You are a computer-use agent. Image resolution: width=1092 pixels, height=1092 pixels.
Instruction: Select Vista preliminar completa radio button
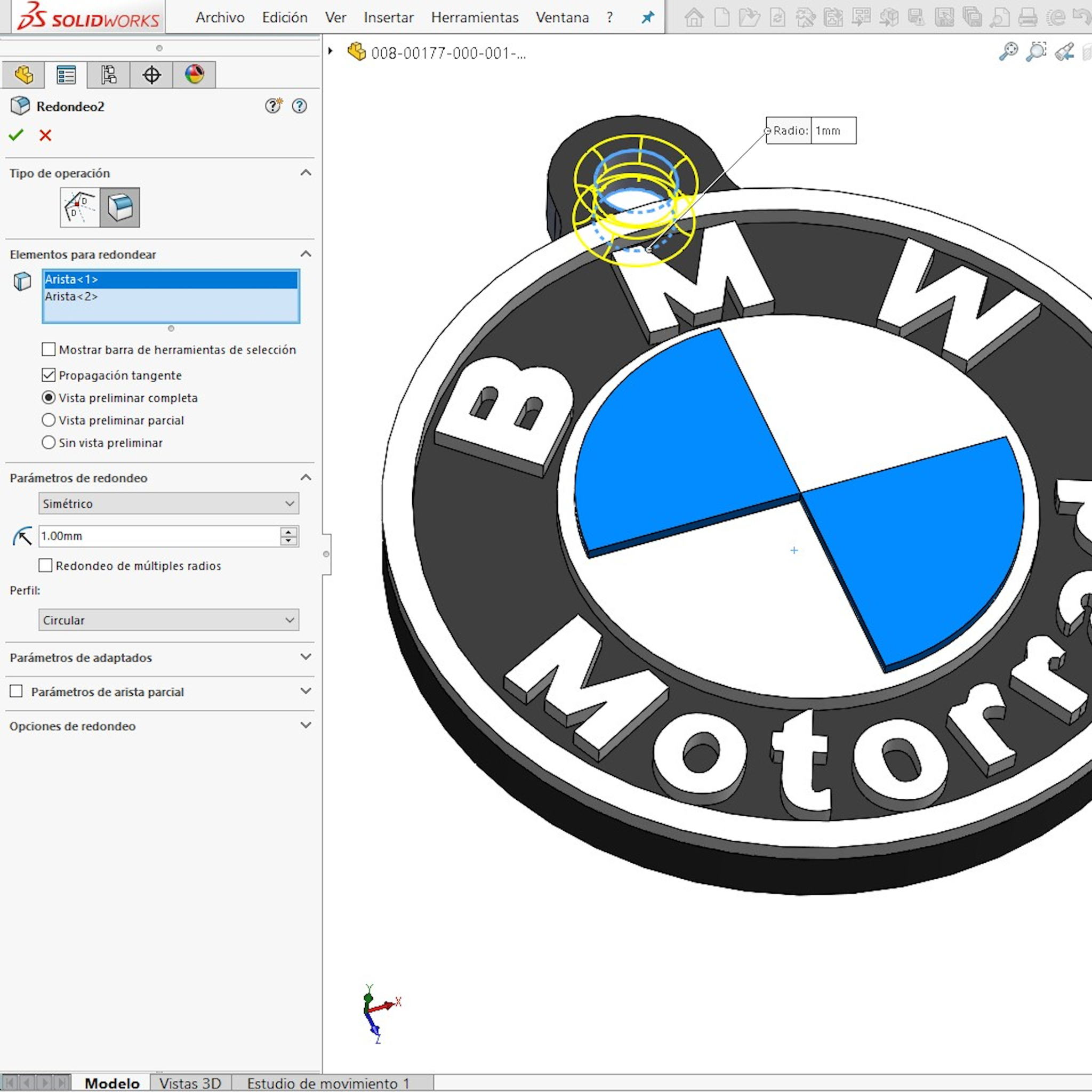tap(49, 397)
